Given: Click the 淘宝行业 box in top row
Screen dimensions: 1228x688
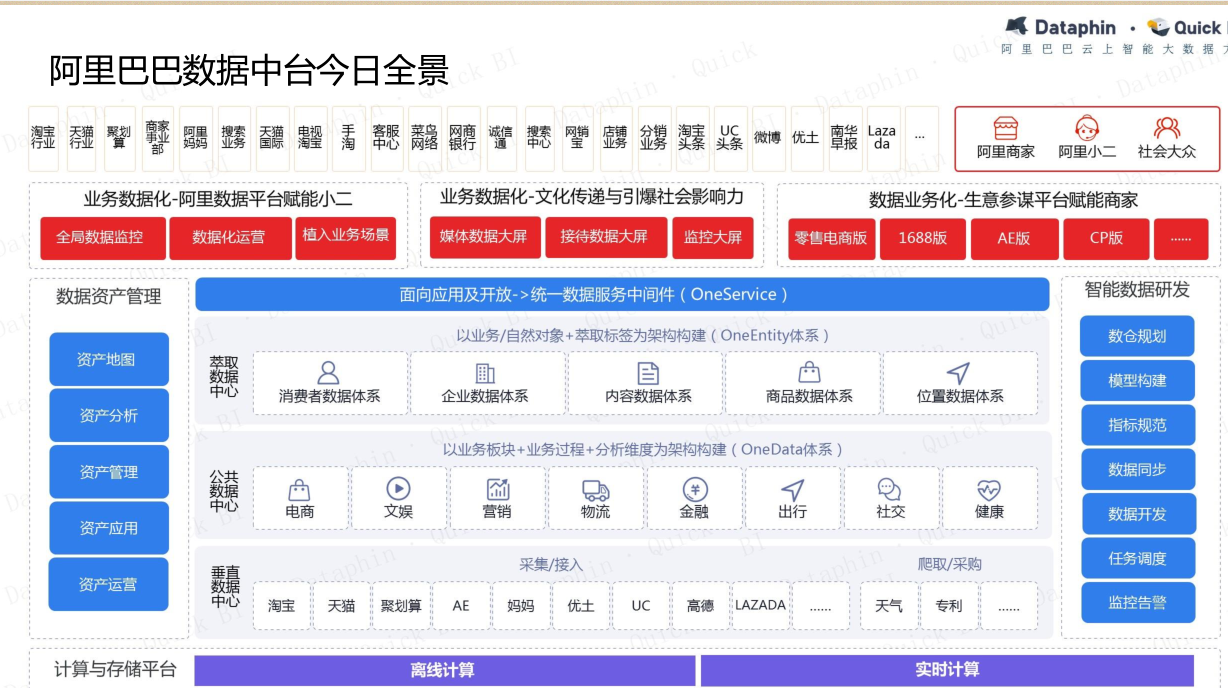Looking at the screenshot, I should tap(43, 138).
